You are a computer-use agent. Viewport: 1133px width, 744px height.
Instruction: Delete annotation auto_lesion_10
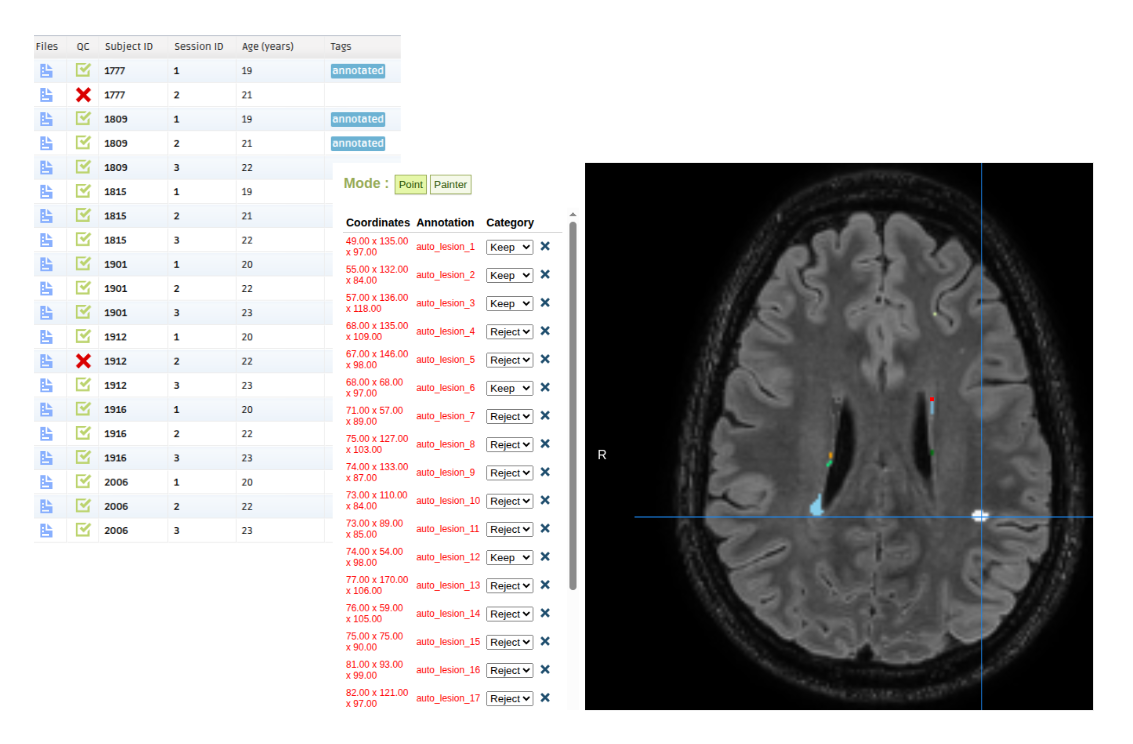pyautogui.click(x=546, y=500)
